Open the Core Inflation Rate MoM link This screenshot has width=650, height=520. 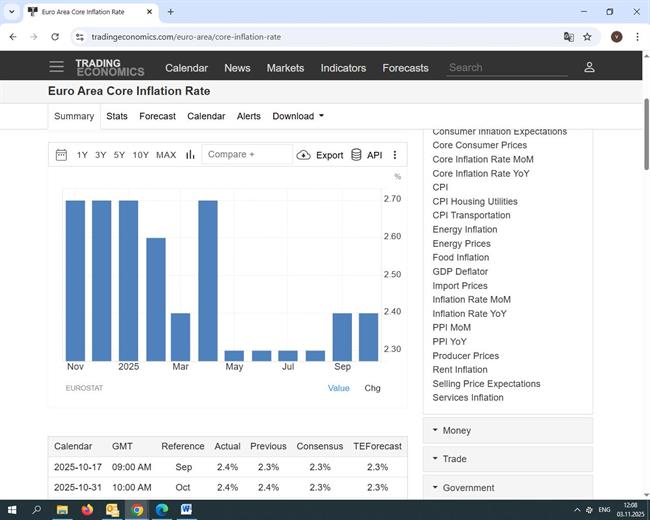(482, 159)
